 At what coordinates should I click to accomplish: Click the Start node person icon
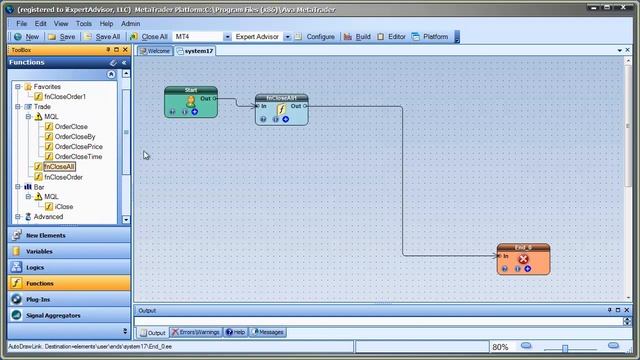[191, 101]
